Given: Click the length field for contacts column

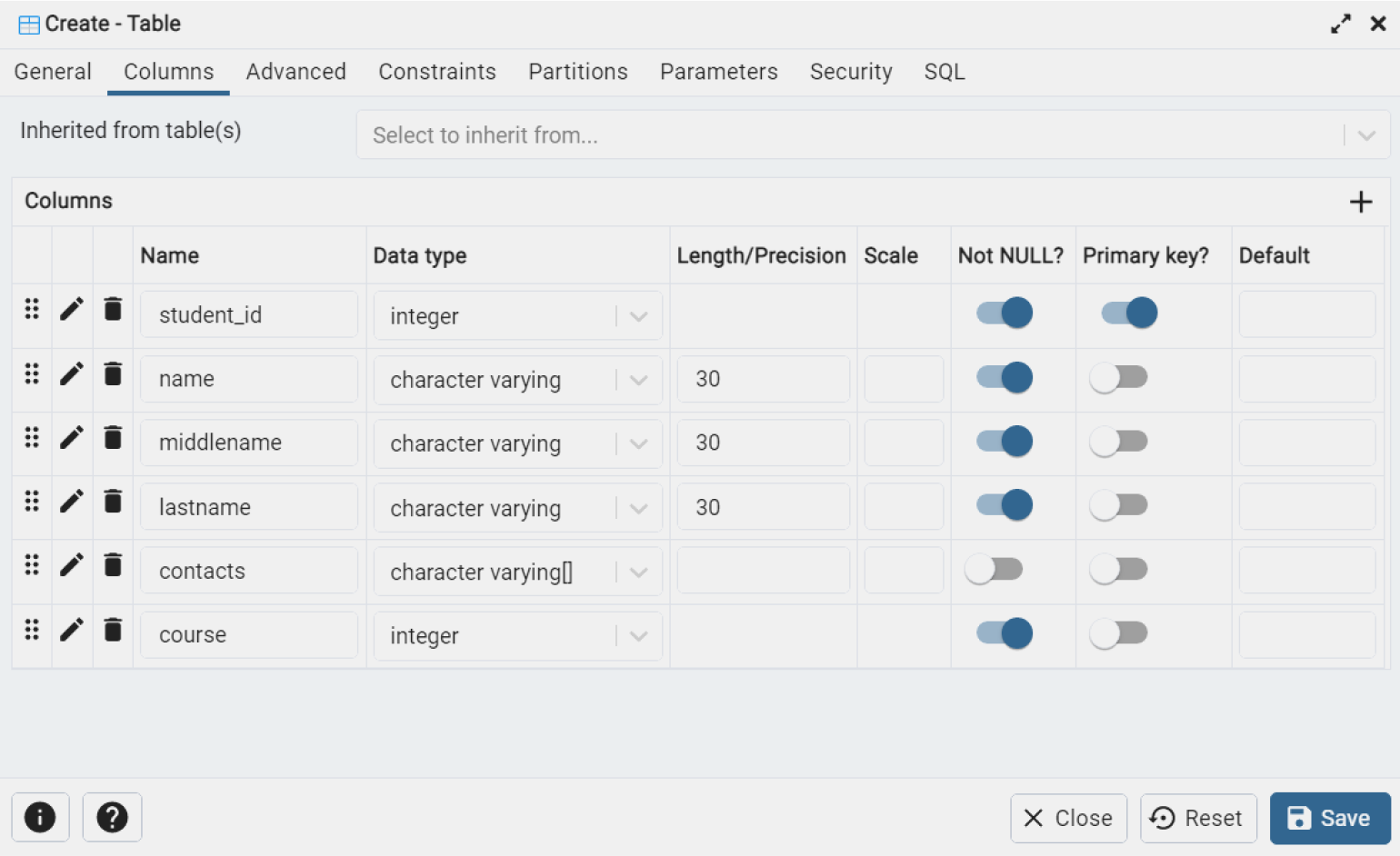Looking at the screenshot, I should (x=763, y=571).
